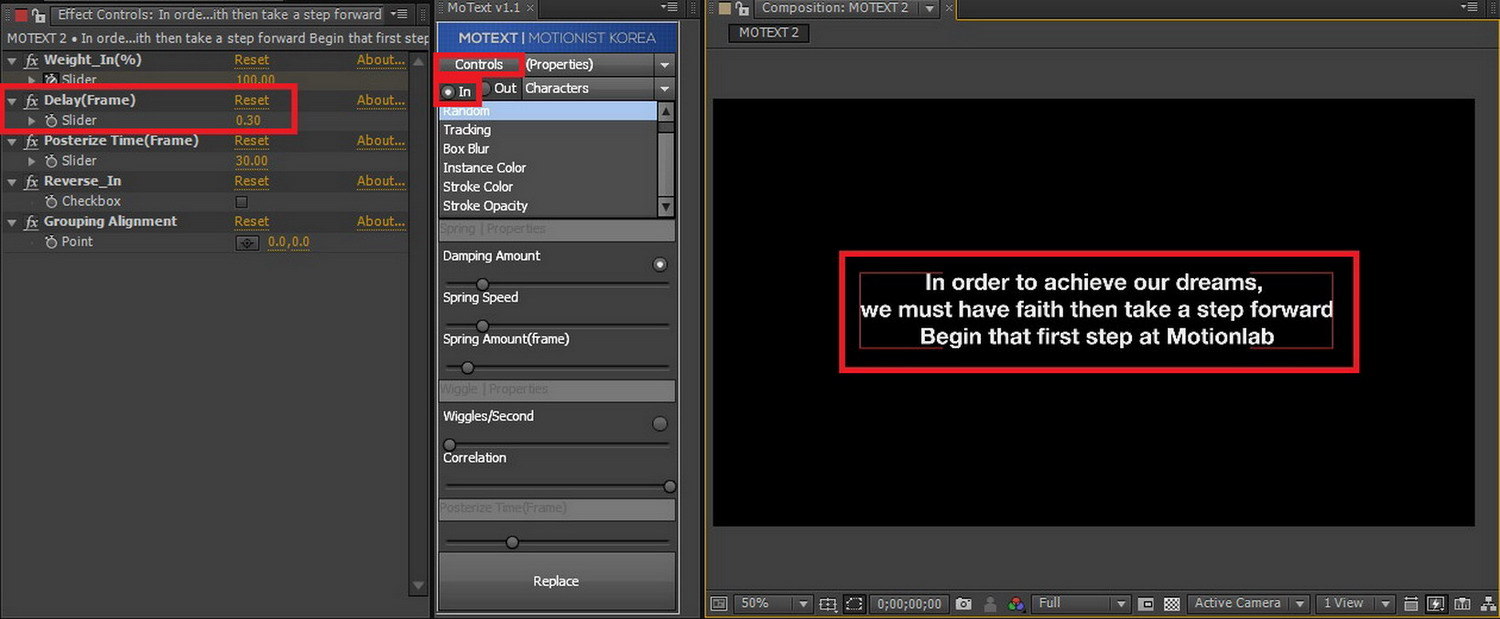The width and height of the screenshot is (1500, 619).
Task: Open the Effect Controls panel menu icon
Action: pyautogui.click(x=401, y=14)
